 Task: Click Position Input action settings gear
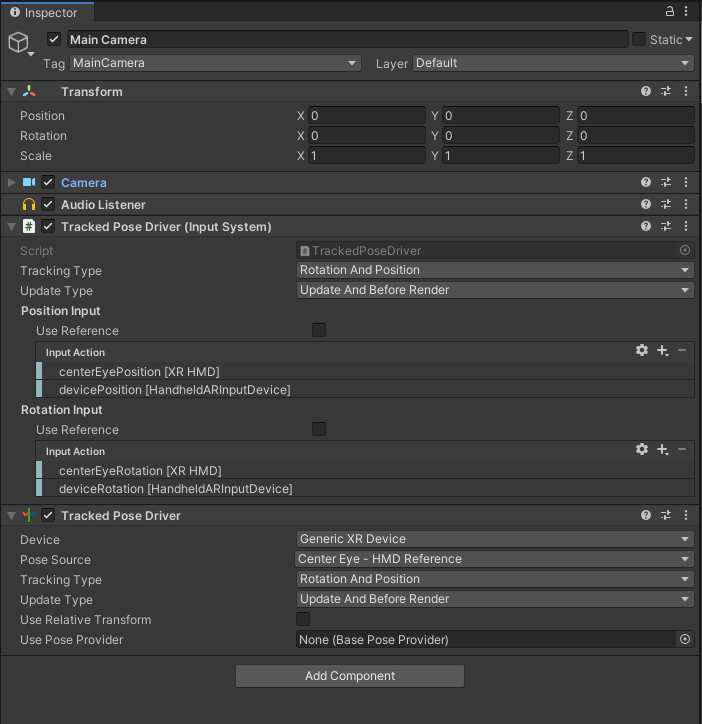click(x=642, y=351)
